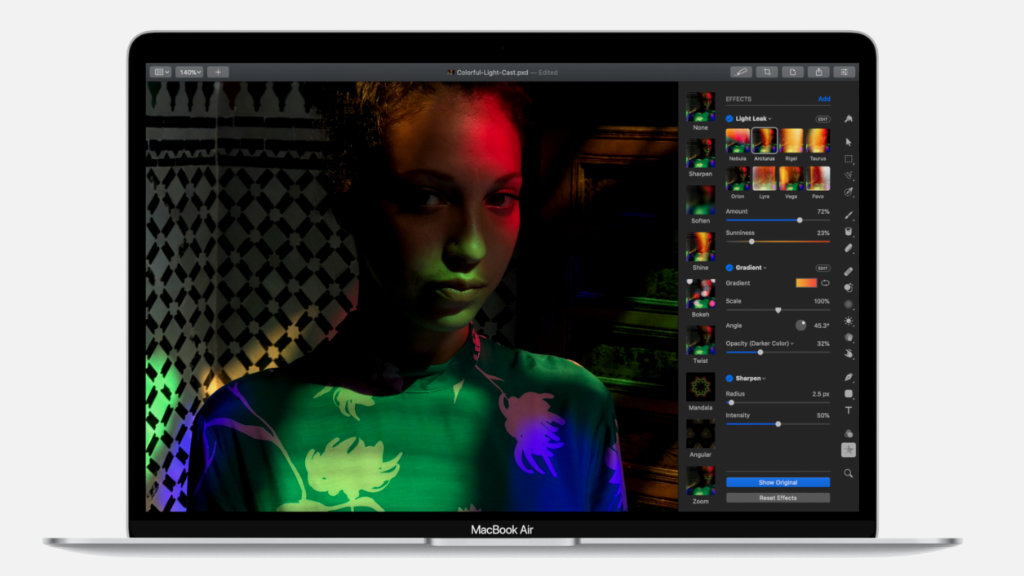Choose the Orion light leak preset
This screenshot has width=1024, height=576.
coord(737,178)
